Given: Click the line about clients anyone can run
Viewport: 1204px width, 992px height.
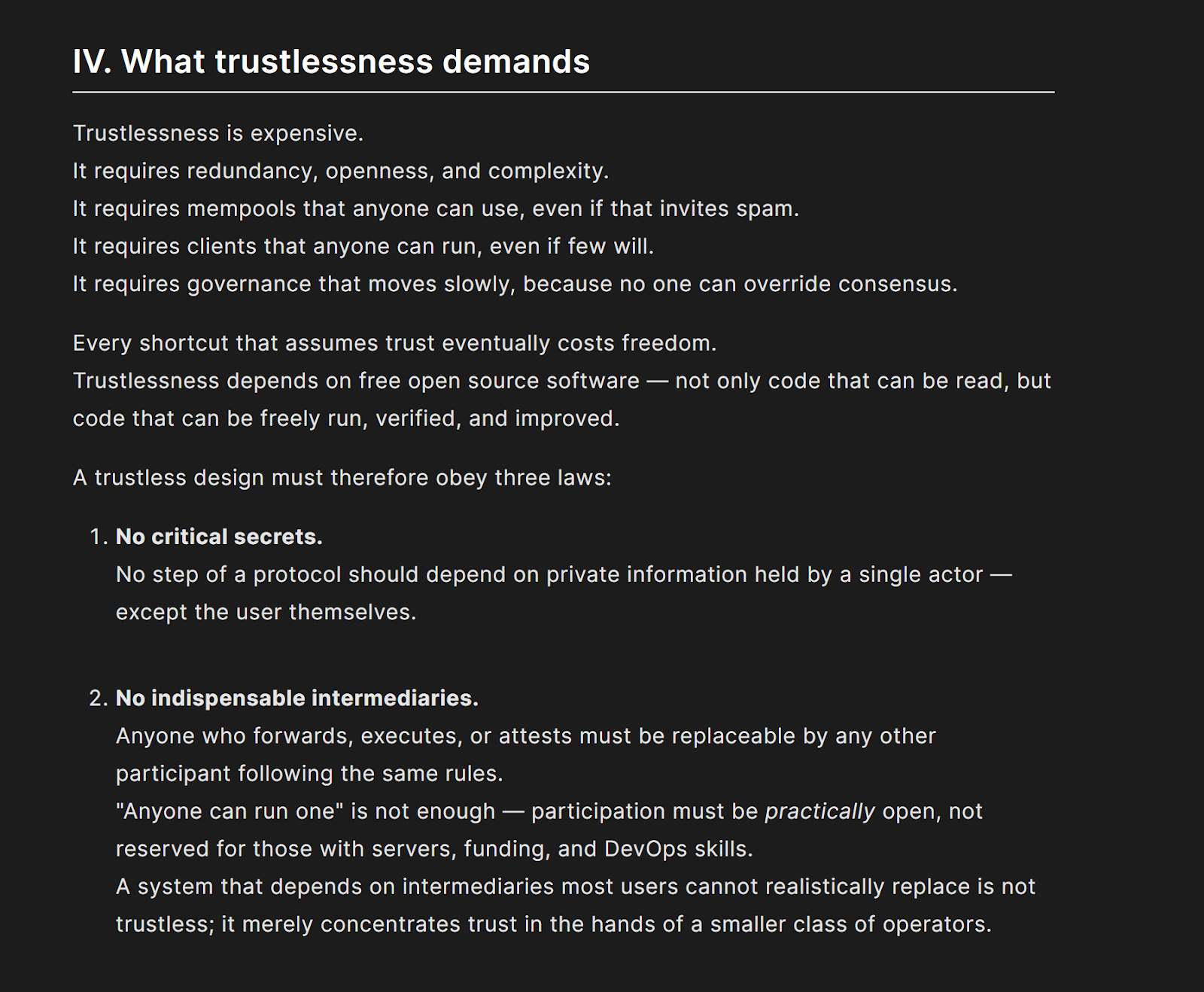Looking at the screenshot, I should (363, 246).
